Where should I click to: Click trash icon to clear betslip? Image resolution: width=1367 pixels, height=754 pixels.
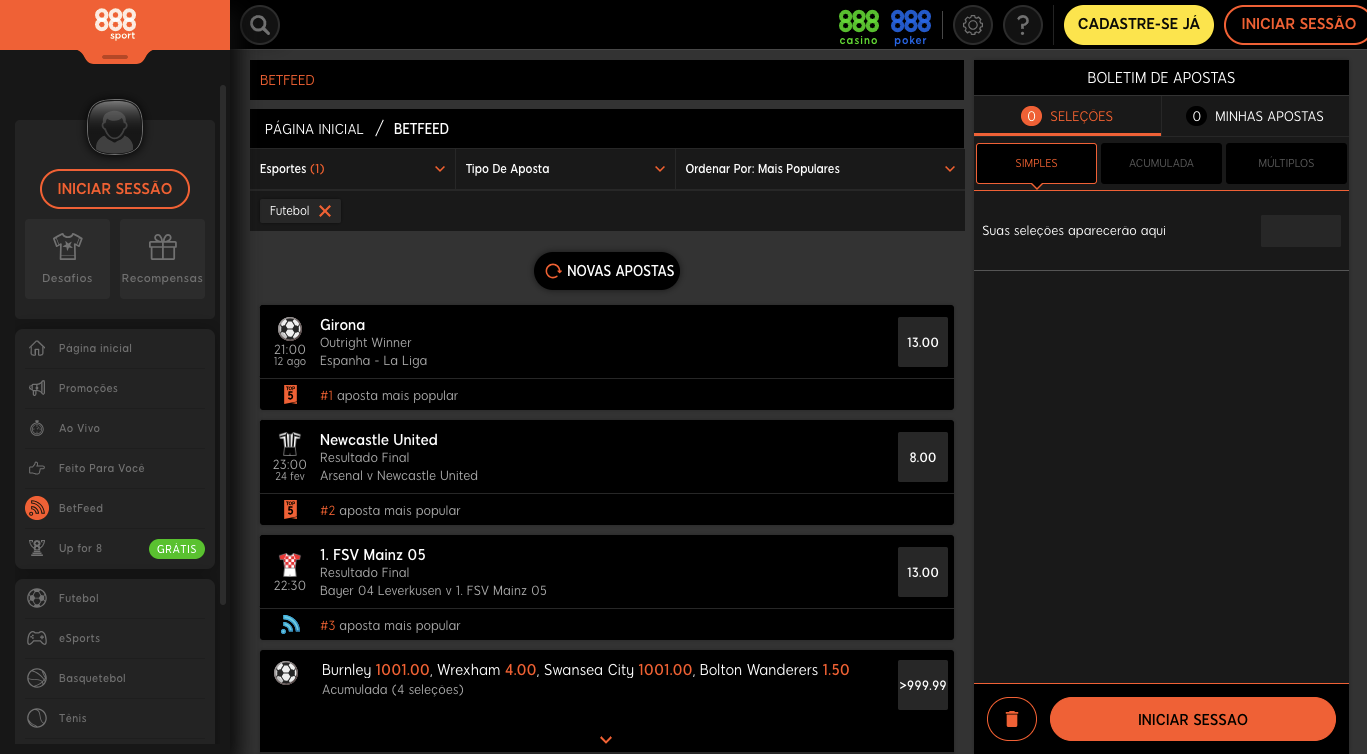coord(1012,719)
